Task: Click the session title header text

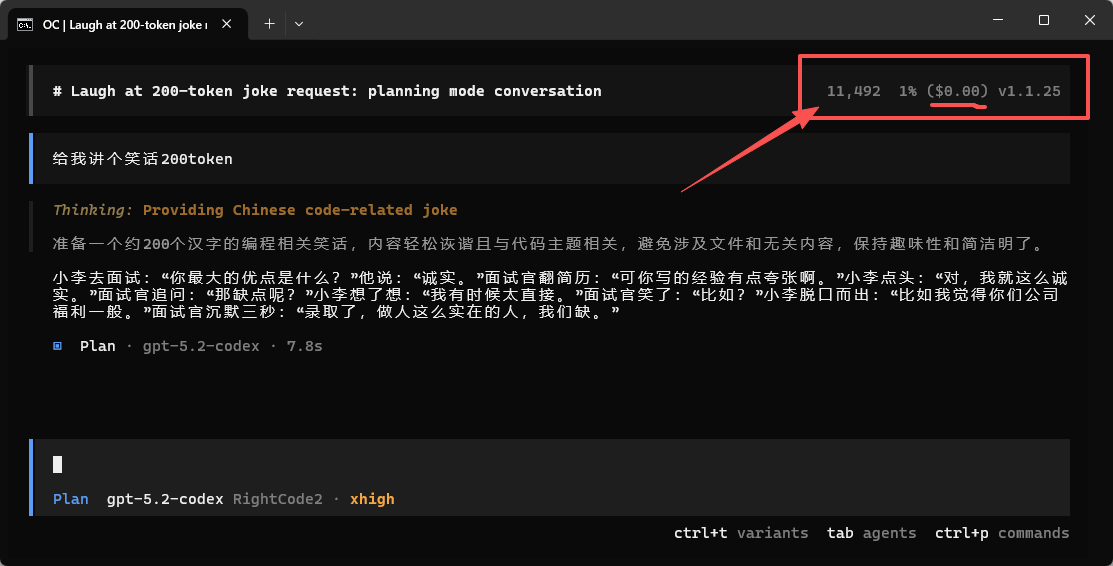Action: coord(327,91)
